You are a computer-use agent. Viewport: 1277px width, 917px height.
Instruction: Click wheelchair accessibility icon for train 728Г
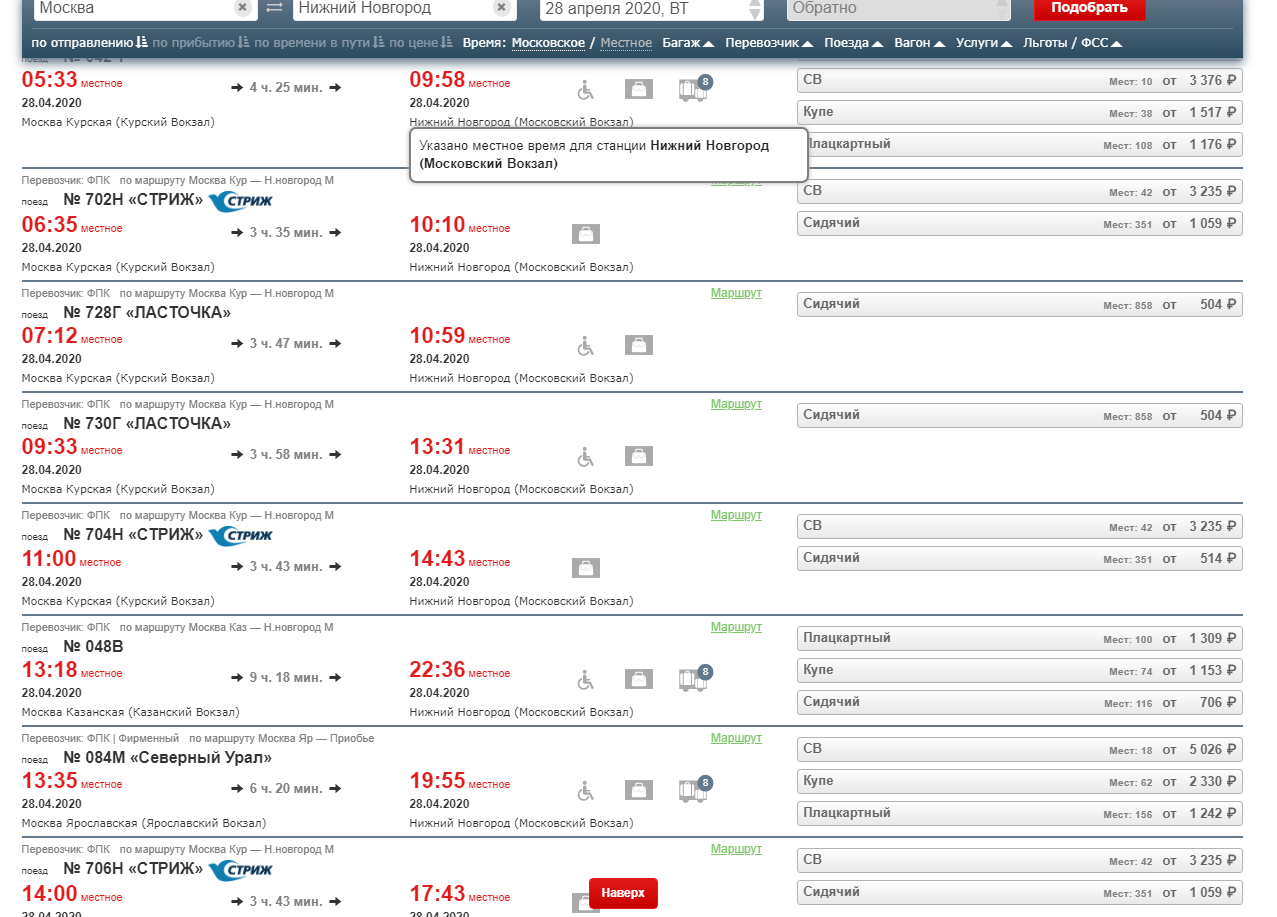(x=586, y=346)
